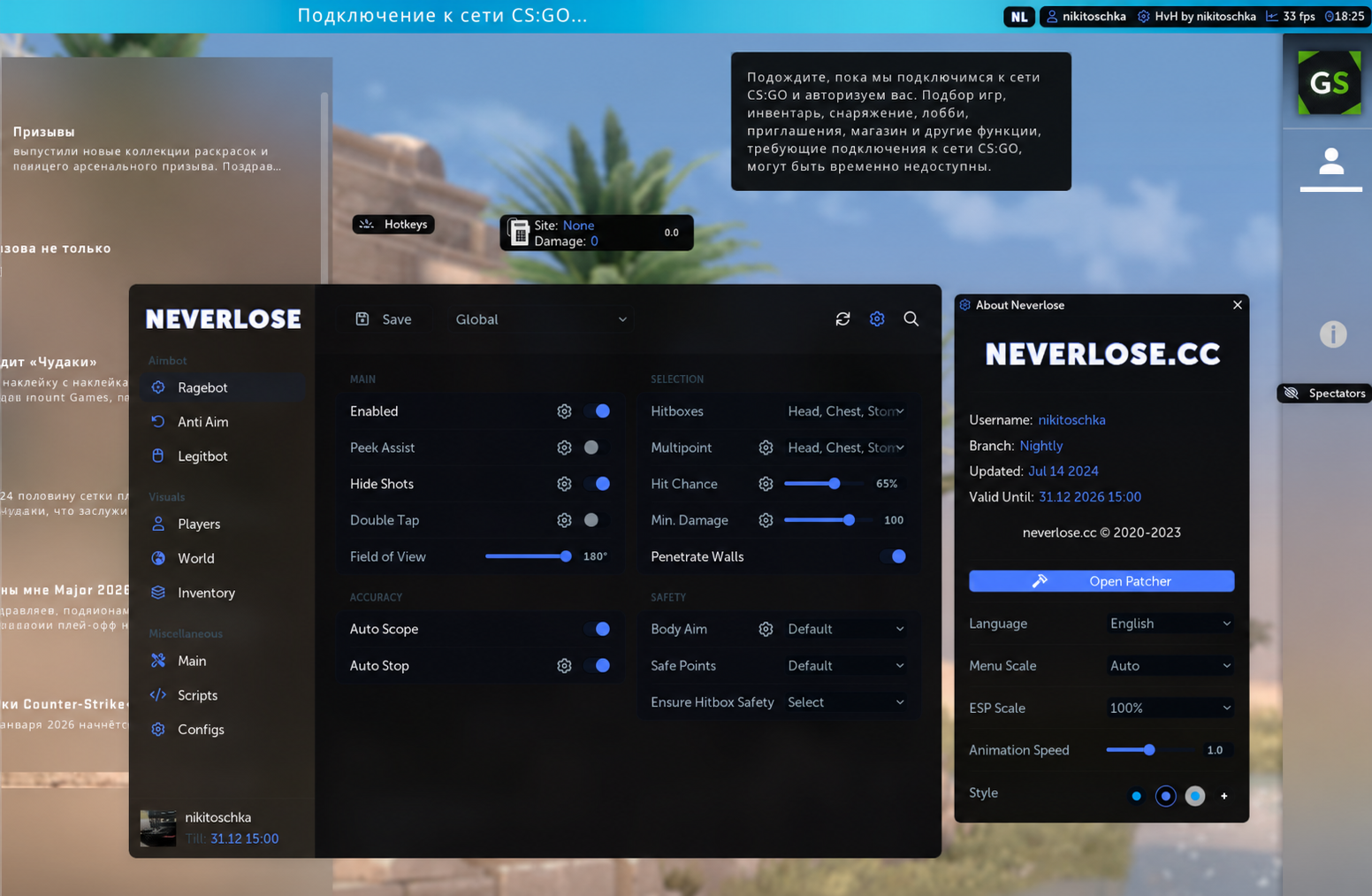Open Ensure Hitbox Safety Select dropdown

pos(846,702)
